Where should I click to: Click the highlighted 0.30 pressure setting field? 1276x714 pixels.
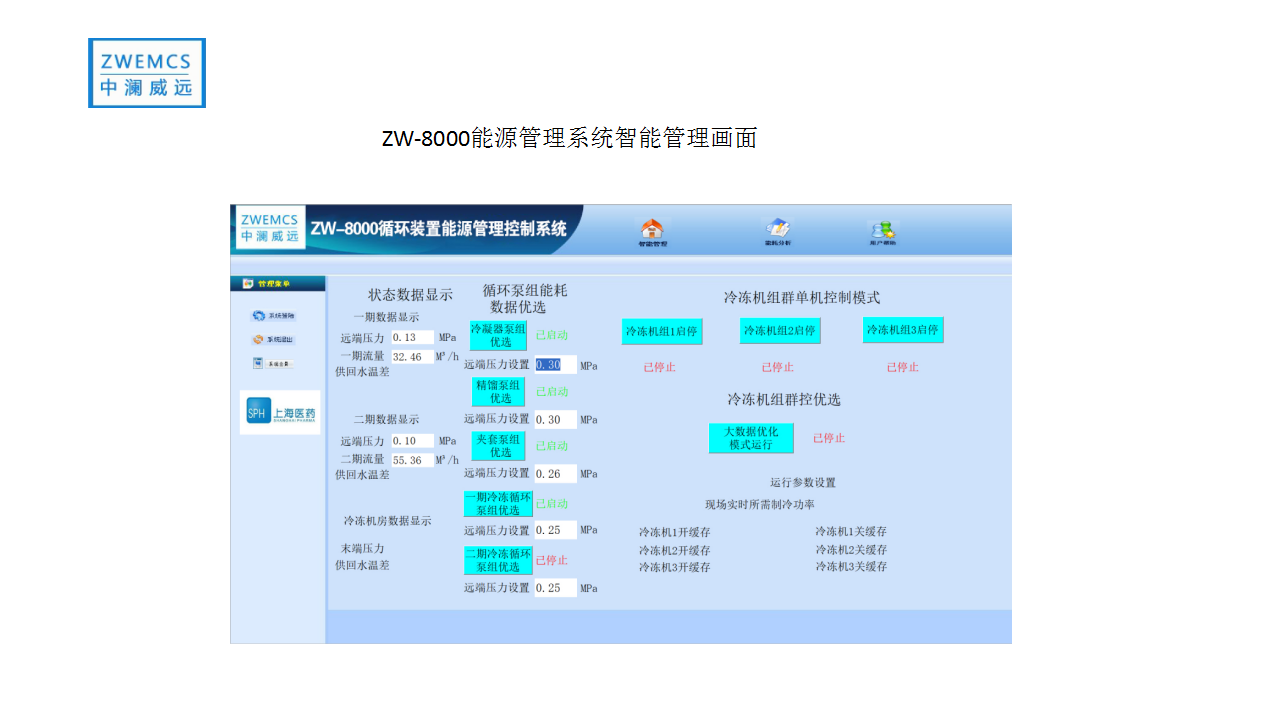(x=555, y=365)
